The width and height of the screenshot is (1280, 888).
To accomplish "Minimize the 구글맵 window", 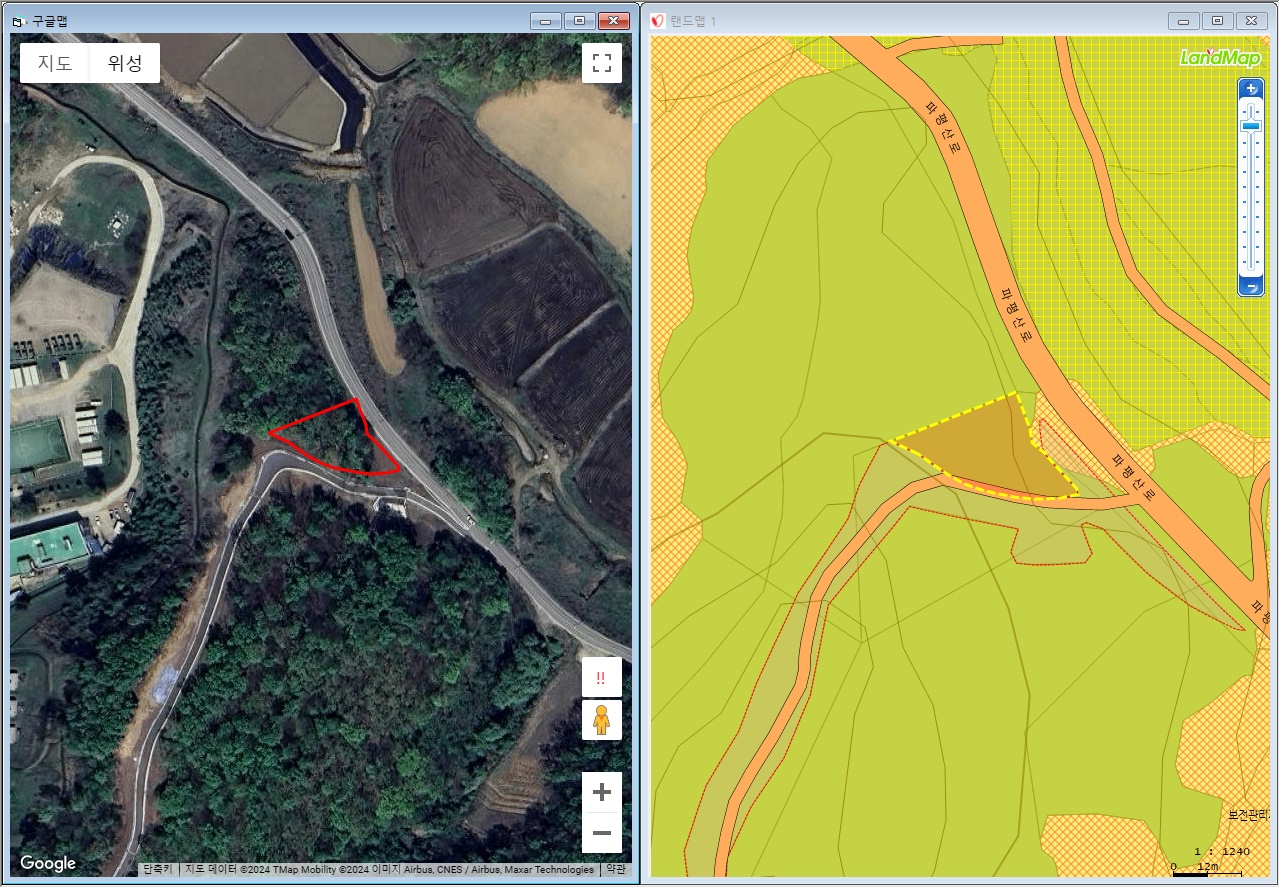I will pyautogui.click(x=546, y=21).
